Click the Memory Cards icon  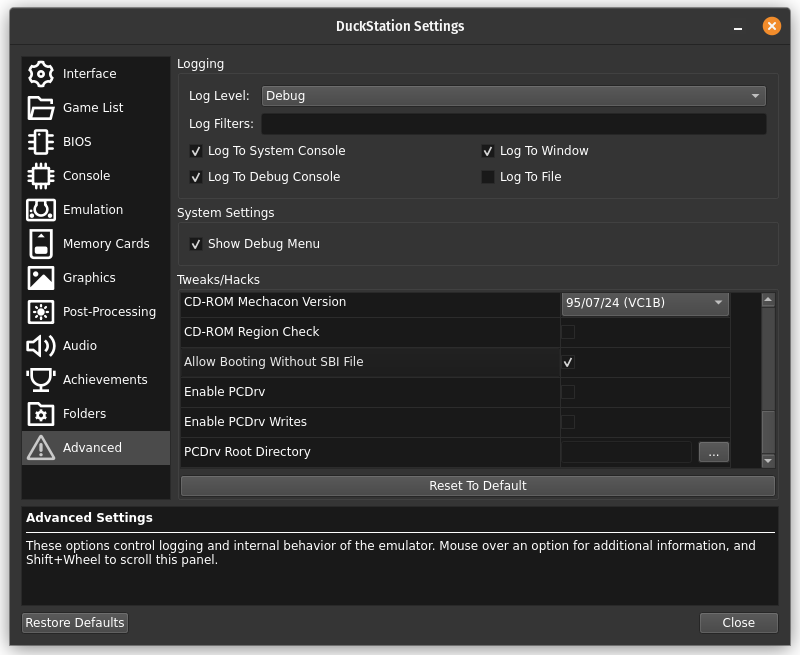(x=41, y=244)
